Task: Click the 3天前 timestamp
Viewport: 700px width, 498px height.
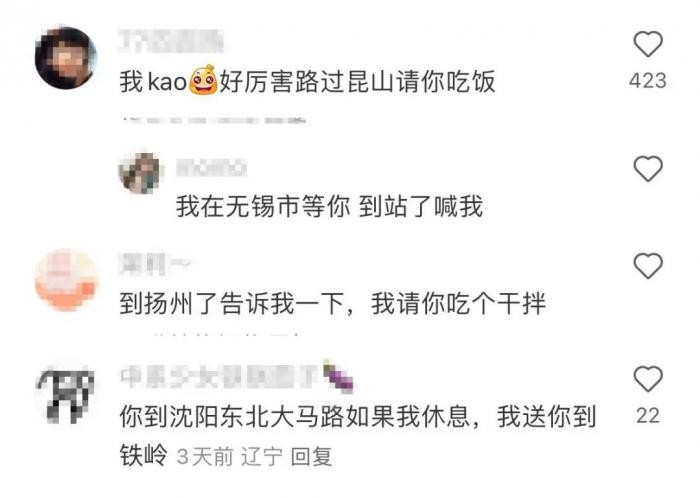Action: pos(205,456)
